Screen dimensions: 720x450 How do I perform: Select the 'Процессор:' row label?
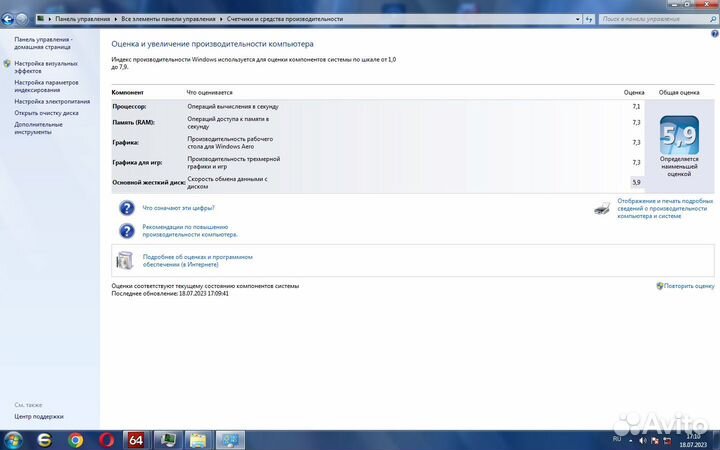129,107
